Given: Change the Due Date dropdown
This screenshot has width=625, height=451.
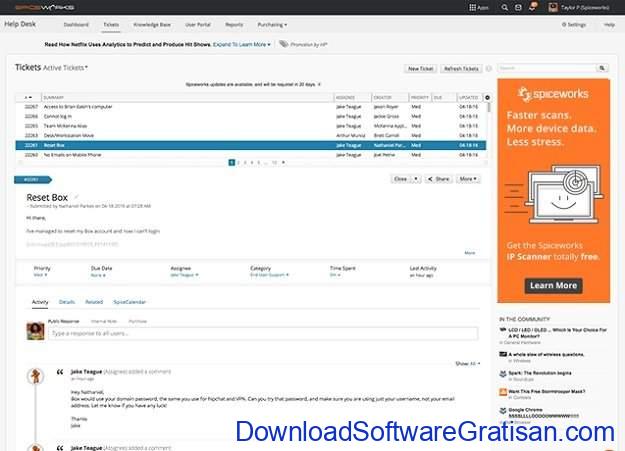Looking at the screenshot, I should [x=98, y=275].
